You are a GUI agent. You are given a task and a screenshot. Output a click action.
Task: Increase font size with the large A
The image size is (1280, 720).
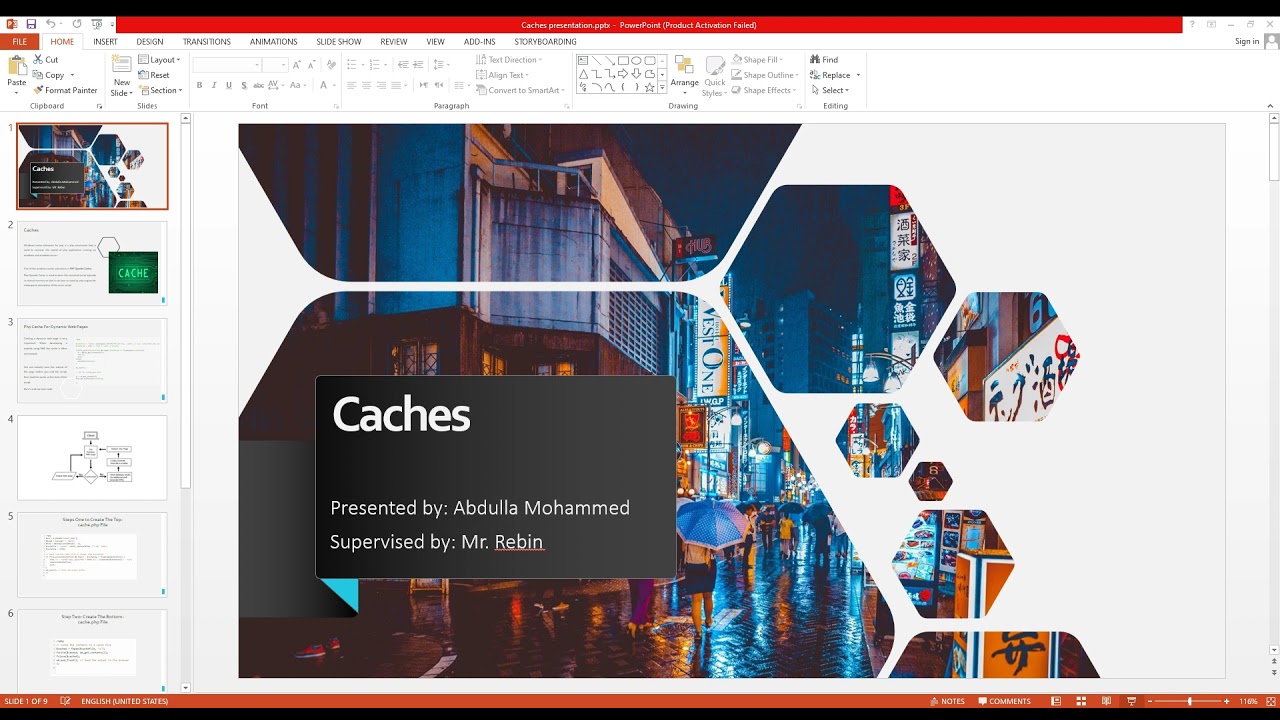(x=297, y=65)
